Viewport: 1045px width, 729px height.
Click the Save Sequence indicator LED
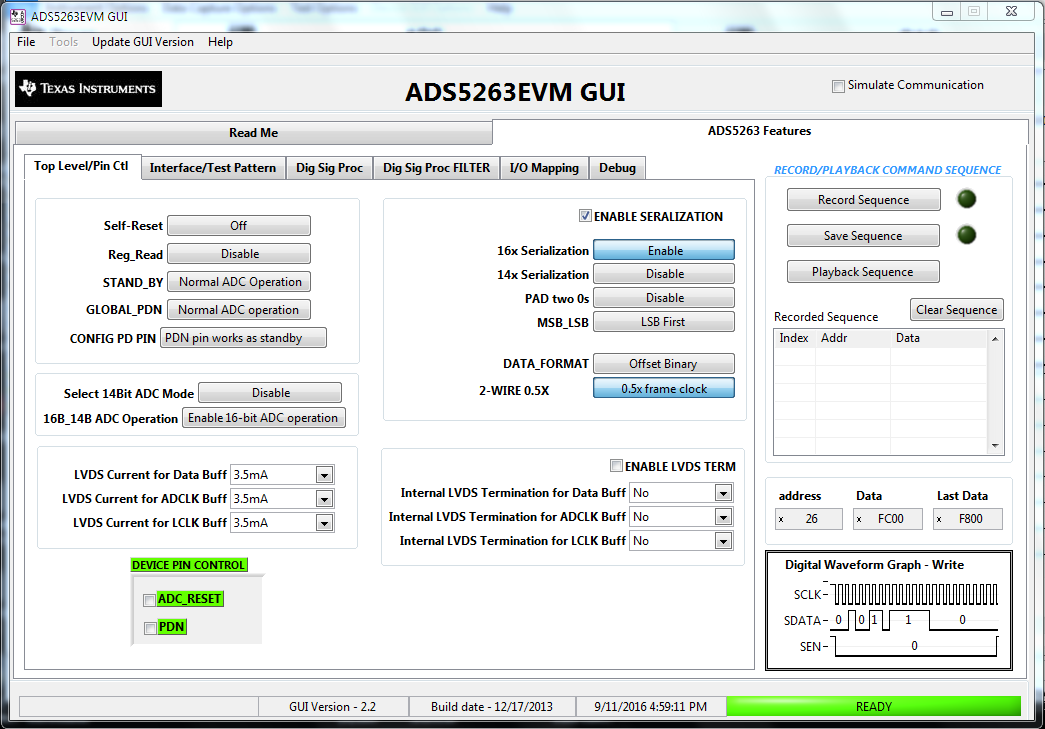pos(966,235)
